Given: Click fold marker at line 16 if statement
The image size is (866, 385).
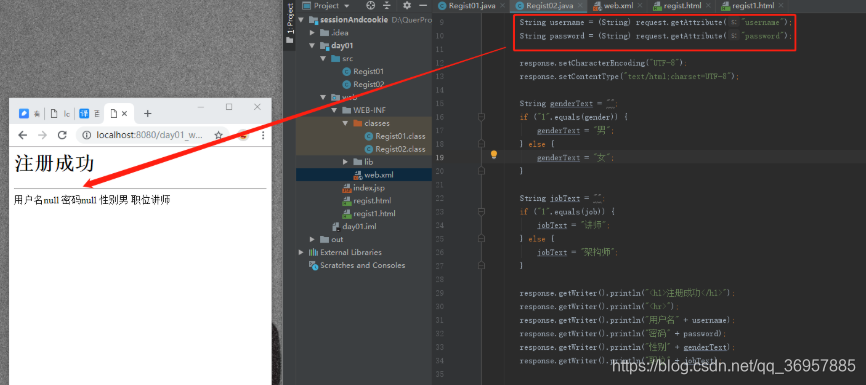Looking at the screenshot, I should (x=481, y=117).
